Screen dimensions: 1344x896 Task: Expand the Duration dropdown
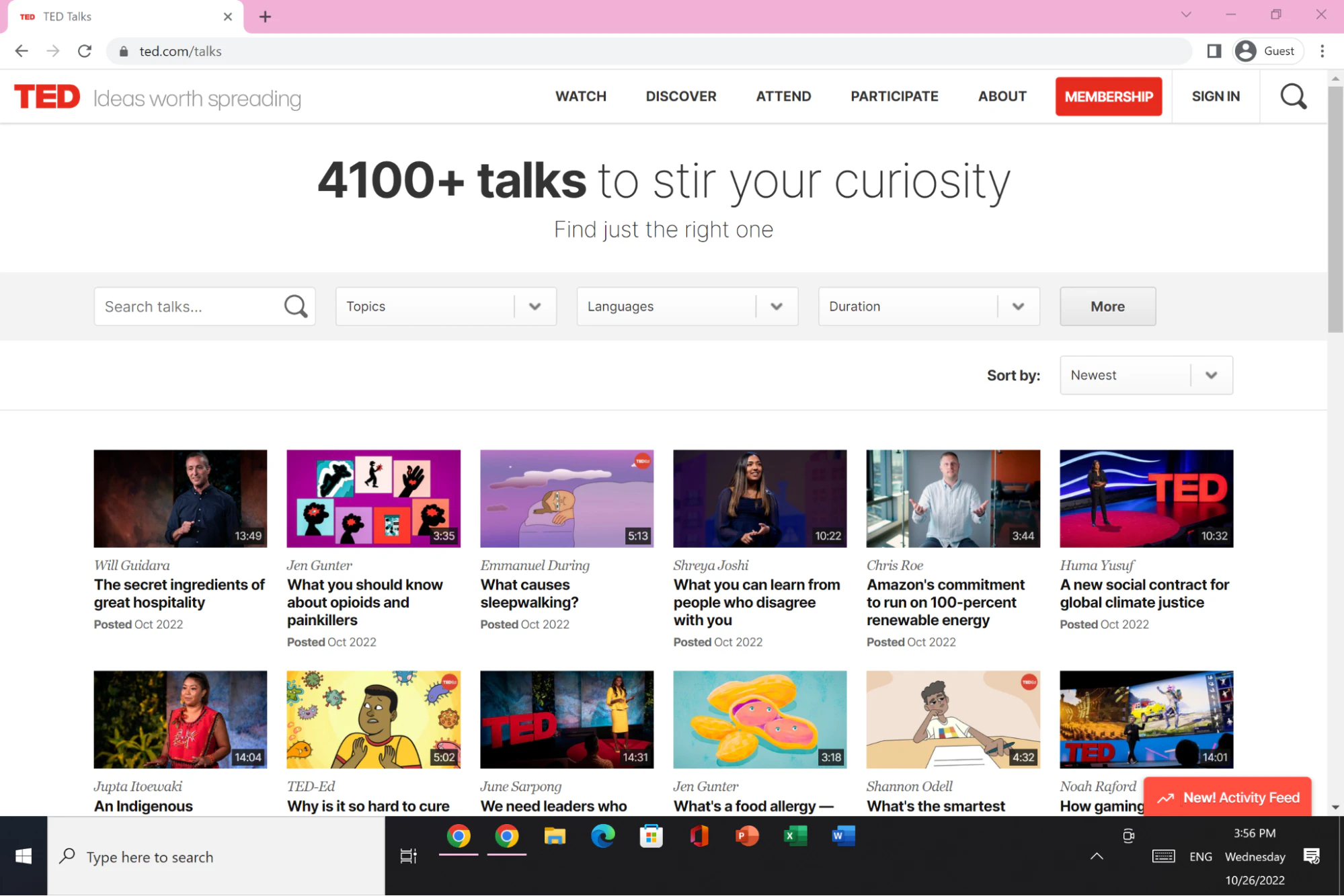click(928, 307)
